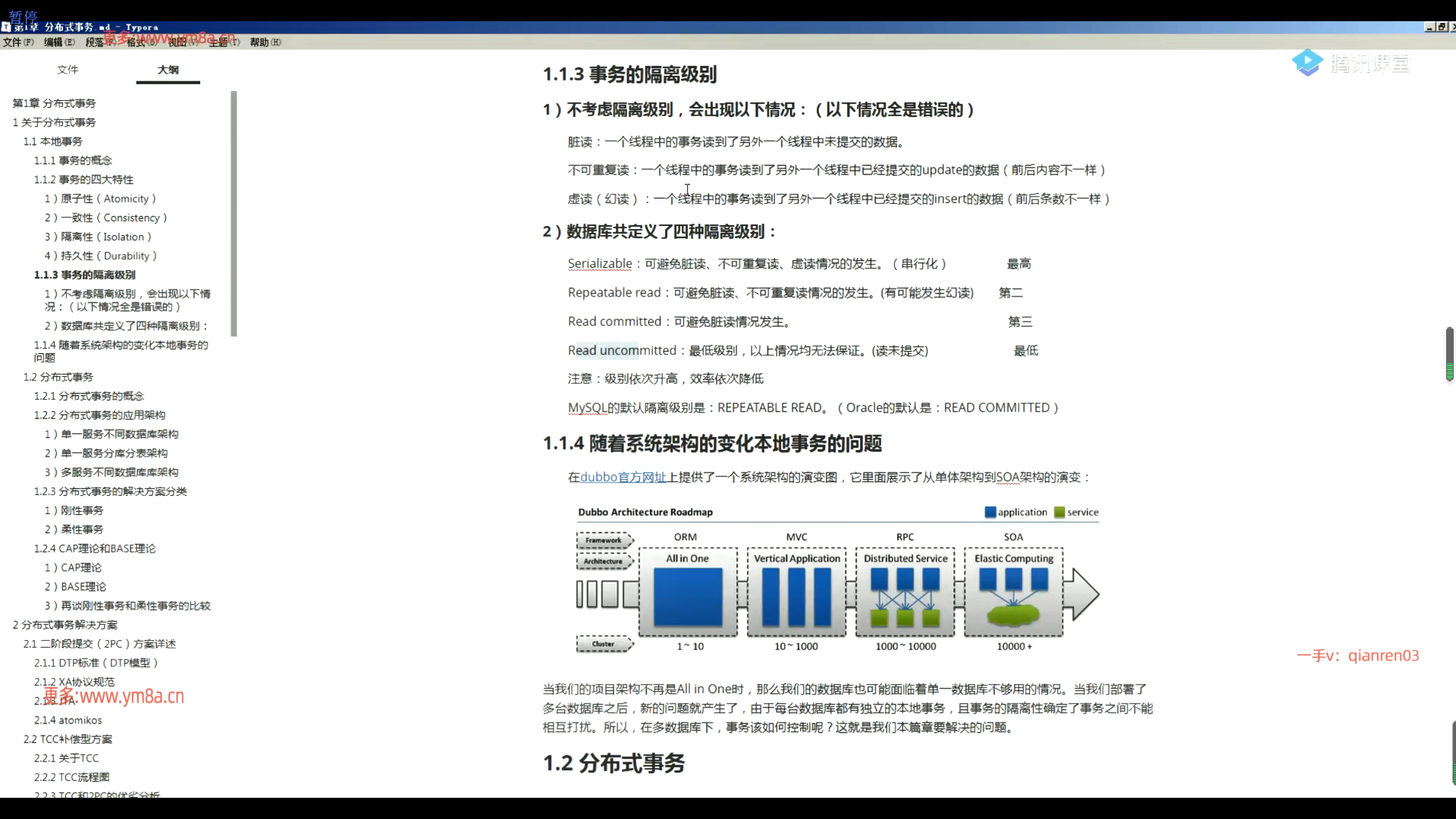Jump to 1.1.1 事务的概念 in outline
Screen dimensions: 1456x819
point(73,160)
